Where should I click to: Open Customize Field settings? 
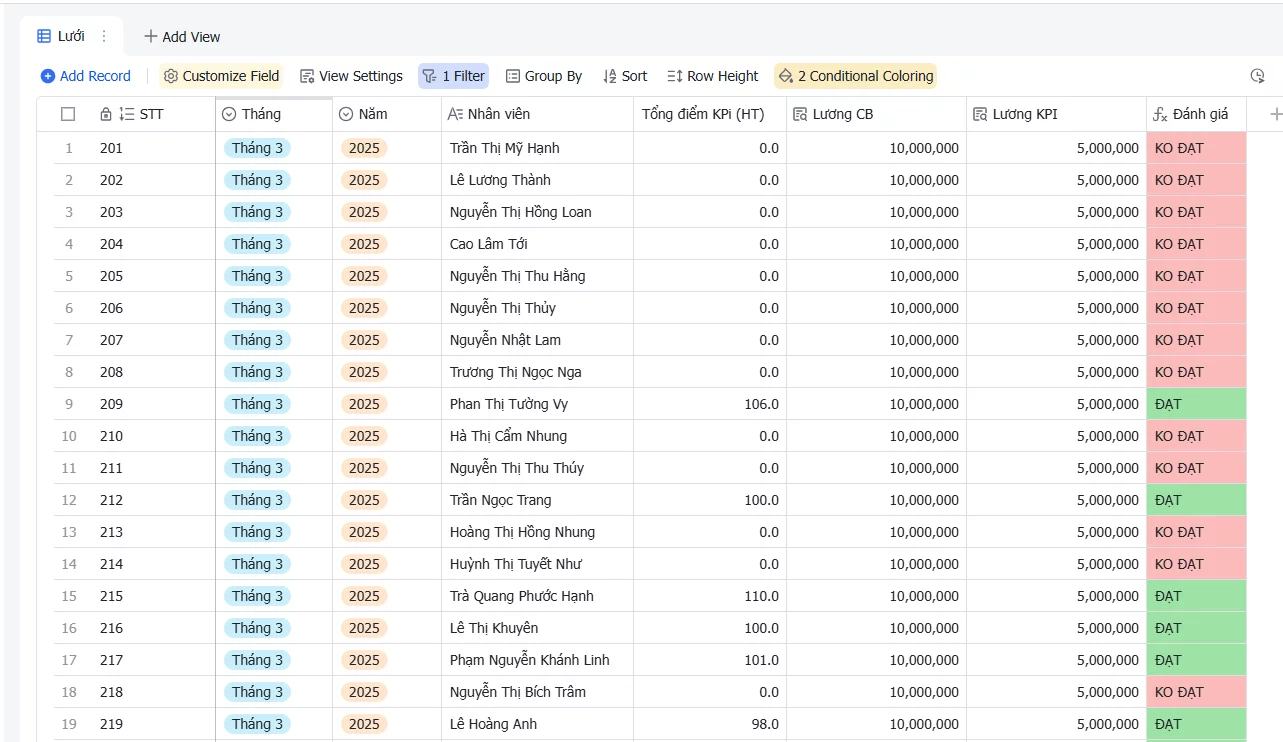tap(221, 76)
